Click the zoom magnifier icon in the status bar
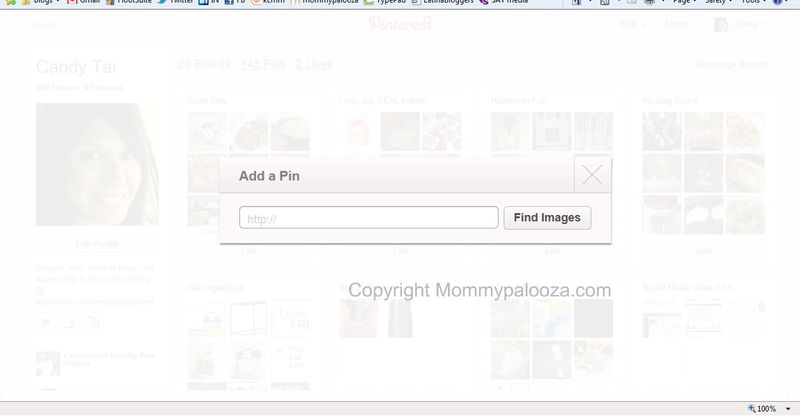800x416 pixels. coord(752,409)
